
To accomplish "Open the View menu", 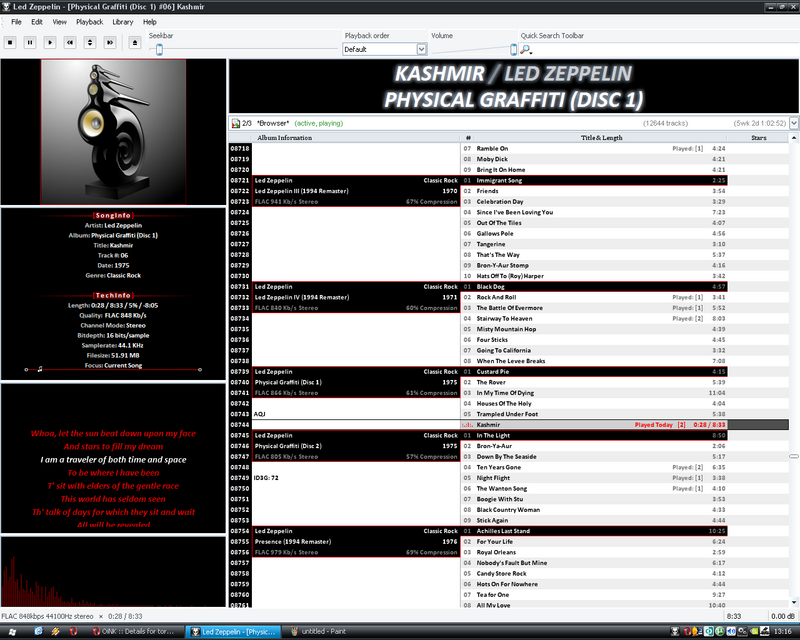I will point(59,22).
